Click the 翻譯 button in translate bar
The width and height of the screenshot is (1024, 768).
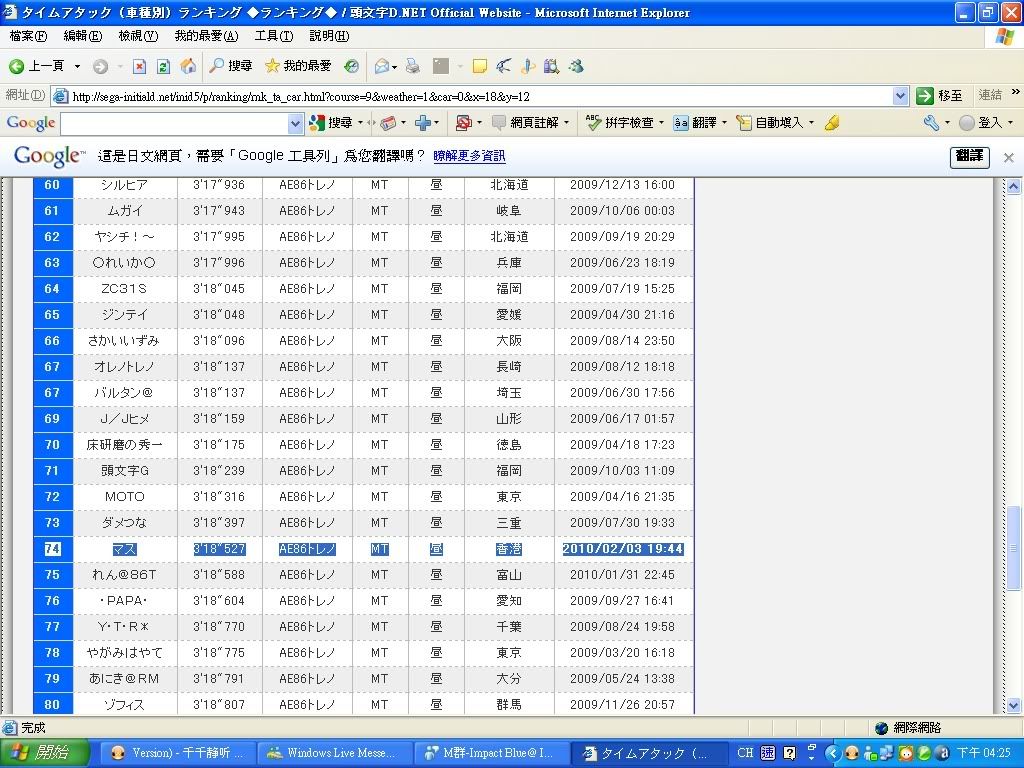[969, 157]
